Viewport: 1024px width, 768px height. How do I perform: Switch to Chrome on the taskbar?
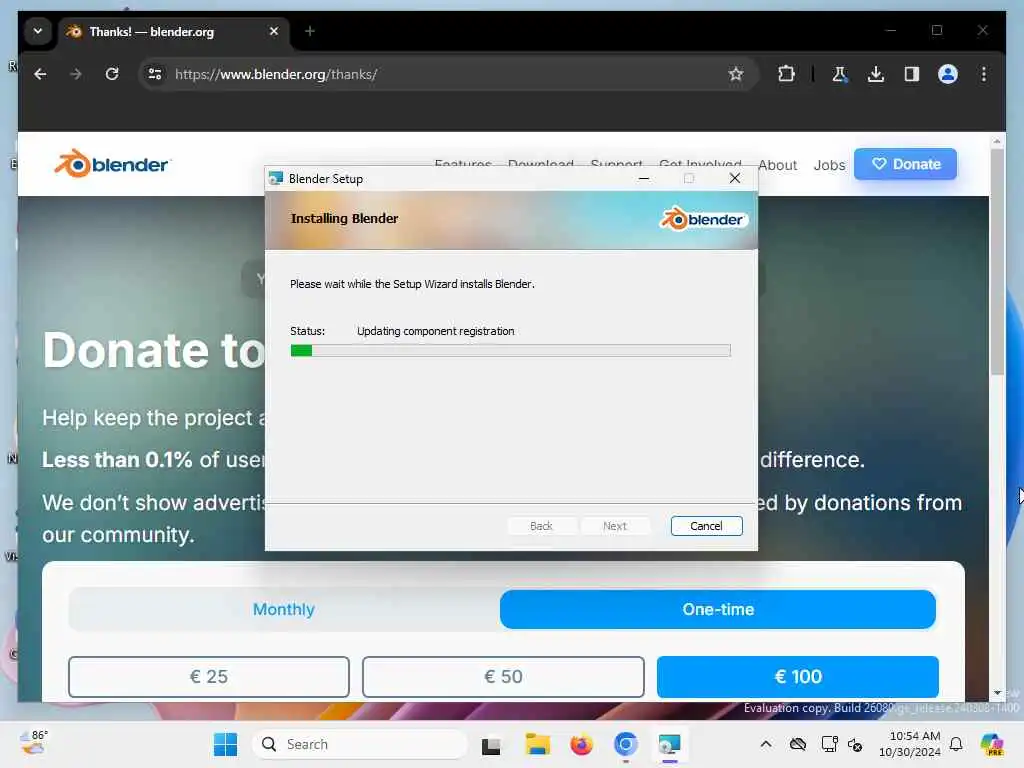(x=626, y=744)
